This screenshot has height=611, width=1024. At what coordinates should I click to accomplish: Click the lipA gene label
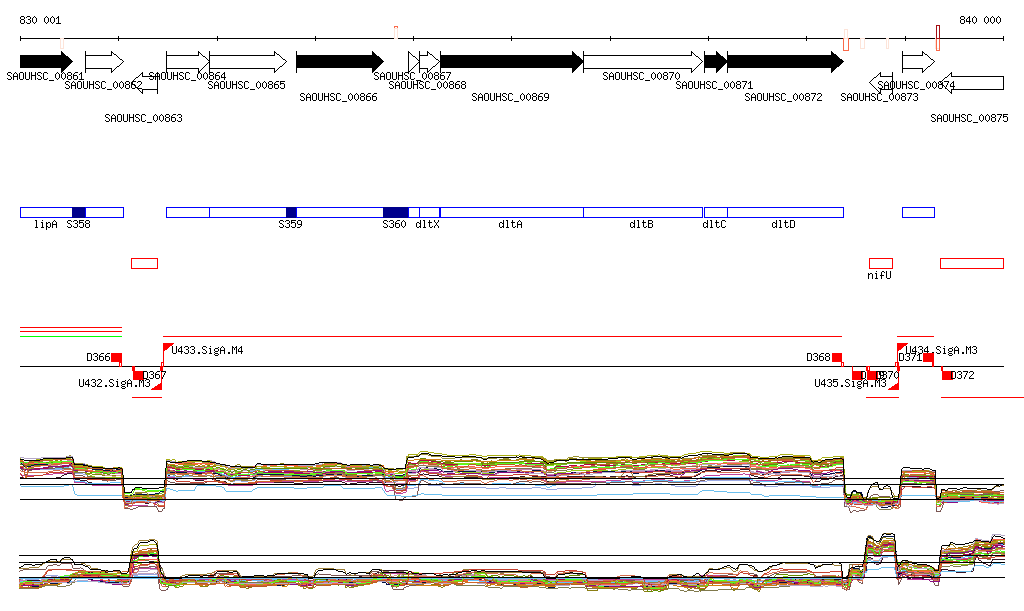point(45,225)
